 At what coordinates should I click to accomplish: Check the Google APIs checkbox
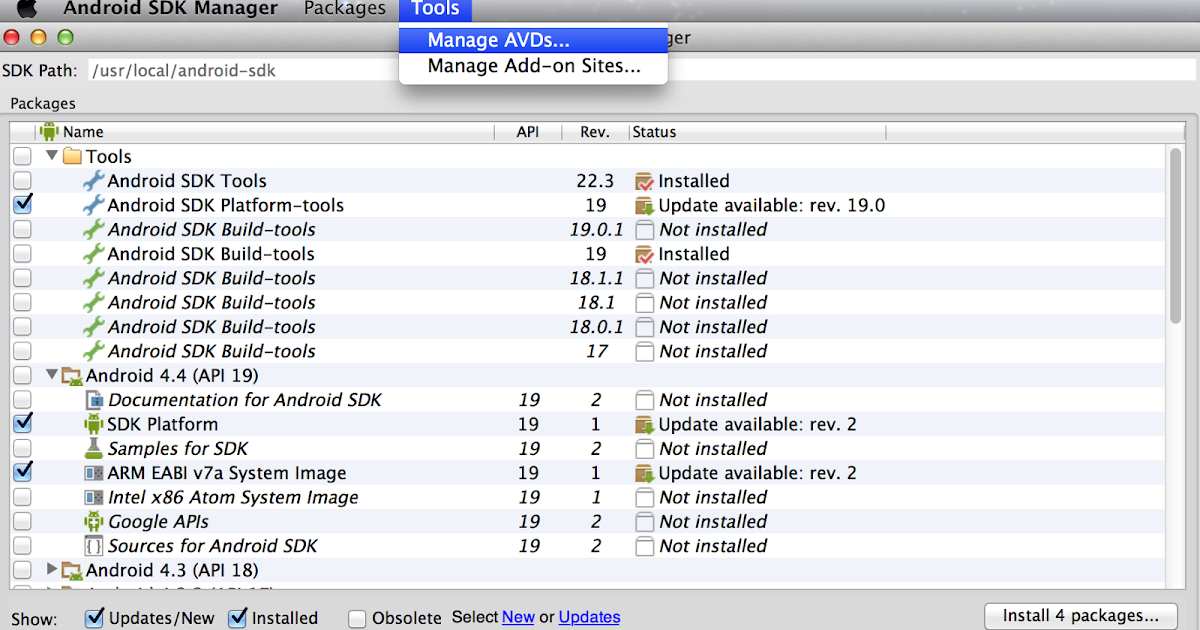[22, 522]
